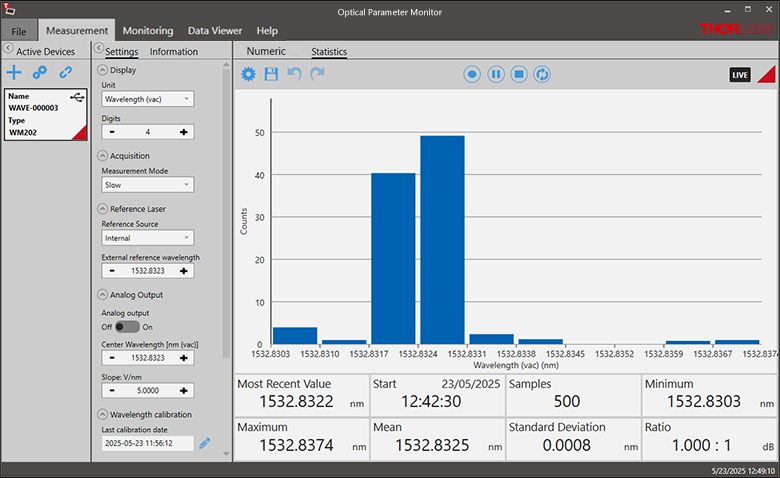
Task: Edit last calibration date pencil icon
Action: click(205, 443)
